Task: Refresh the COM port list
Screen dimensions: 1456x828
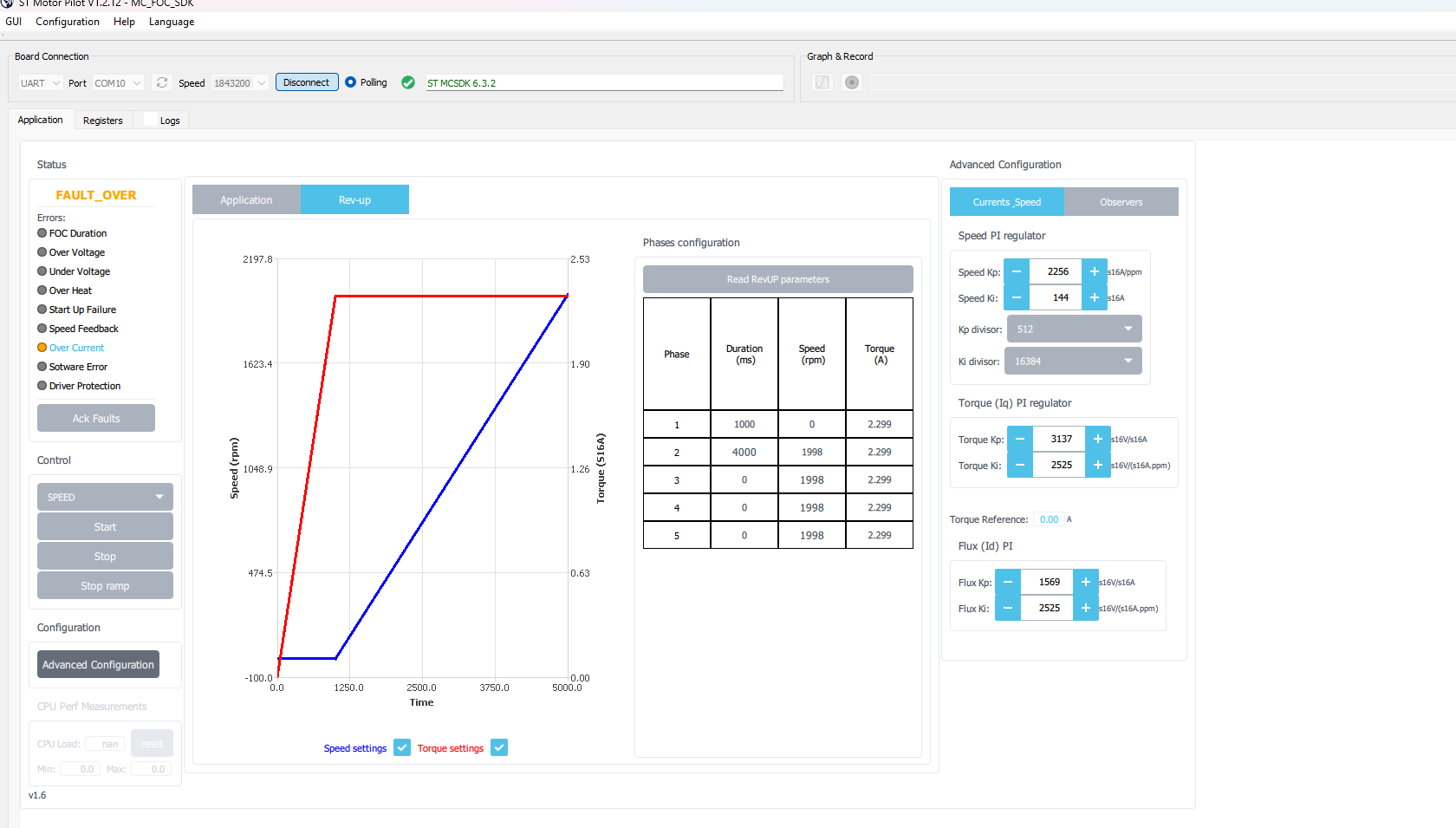Action: click(x=162, y=82)
